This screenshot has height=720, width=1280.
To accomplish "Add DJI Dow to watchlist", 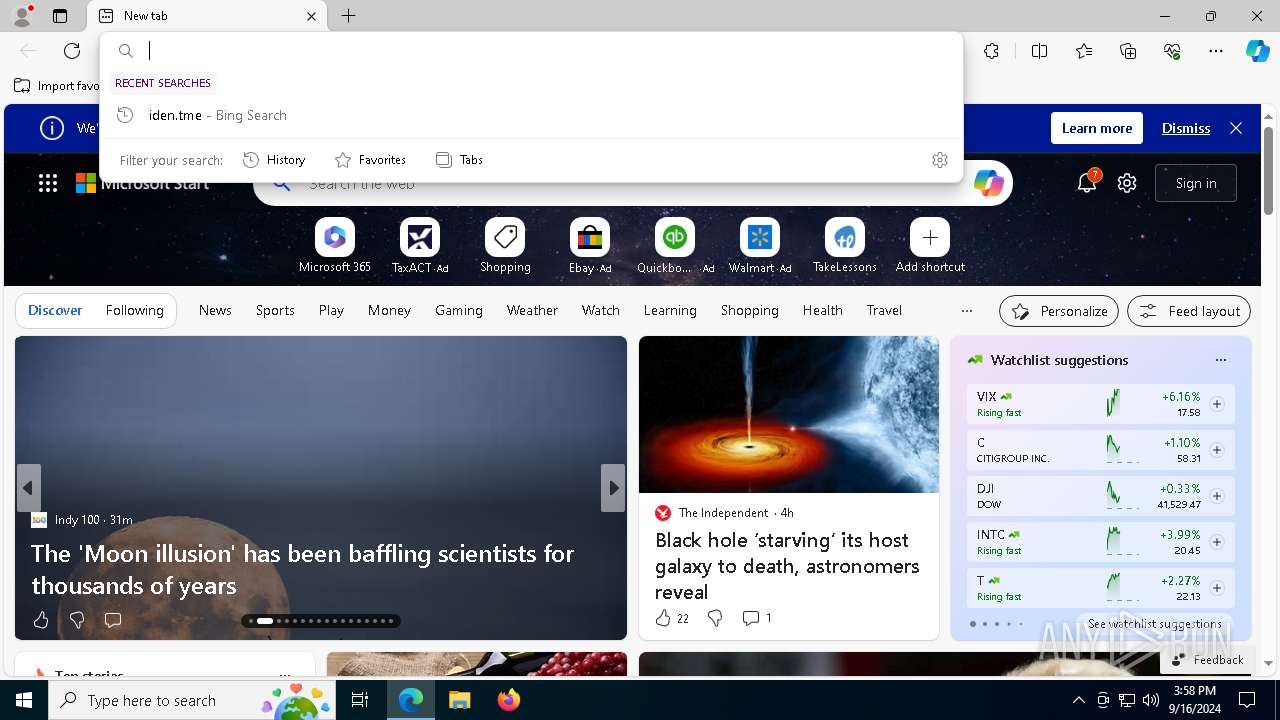I will (x=1217, y=496).
